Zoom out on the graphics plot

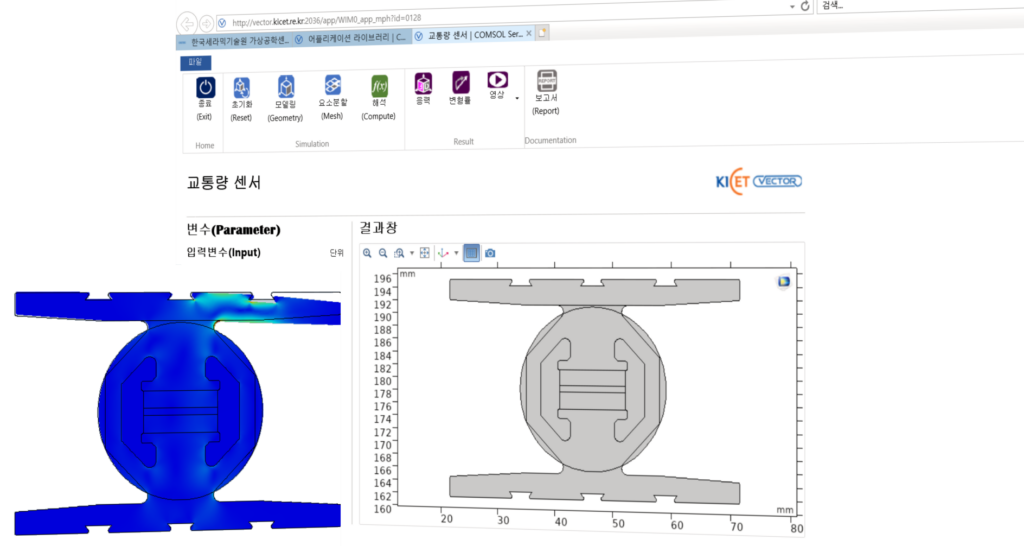click(382, 253)
